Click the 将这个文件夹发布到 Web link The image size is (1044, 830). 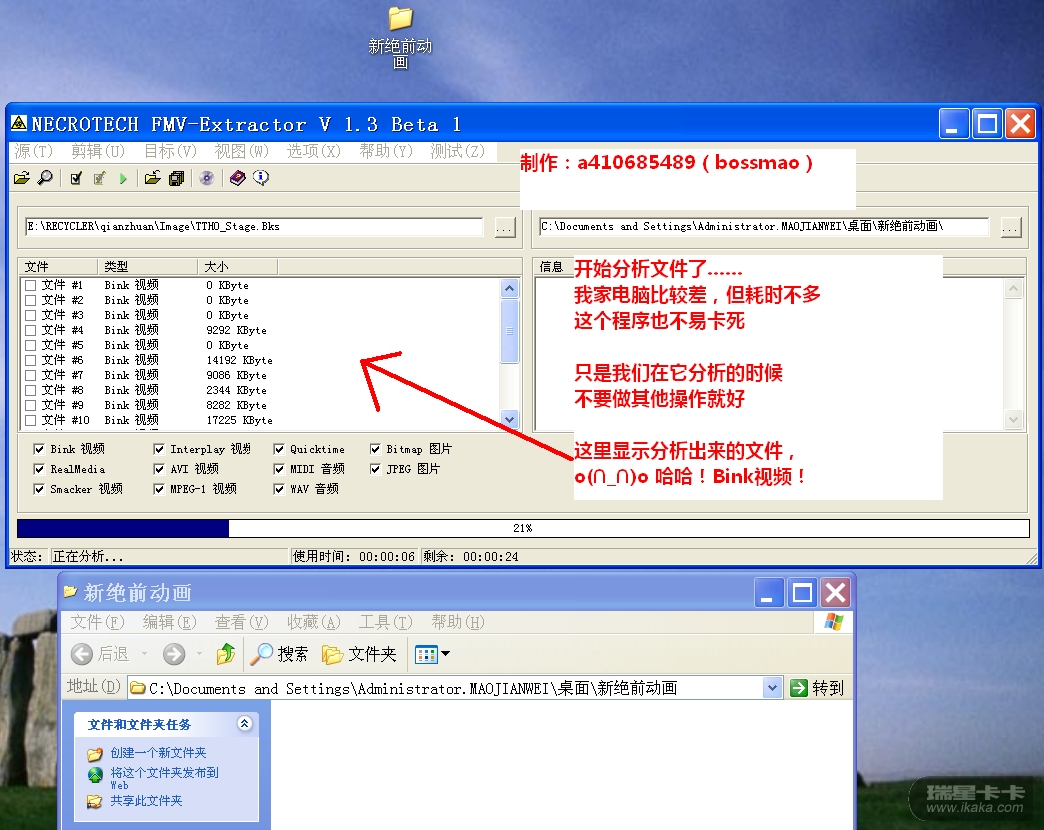(164, 778)
